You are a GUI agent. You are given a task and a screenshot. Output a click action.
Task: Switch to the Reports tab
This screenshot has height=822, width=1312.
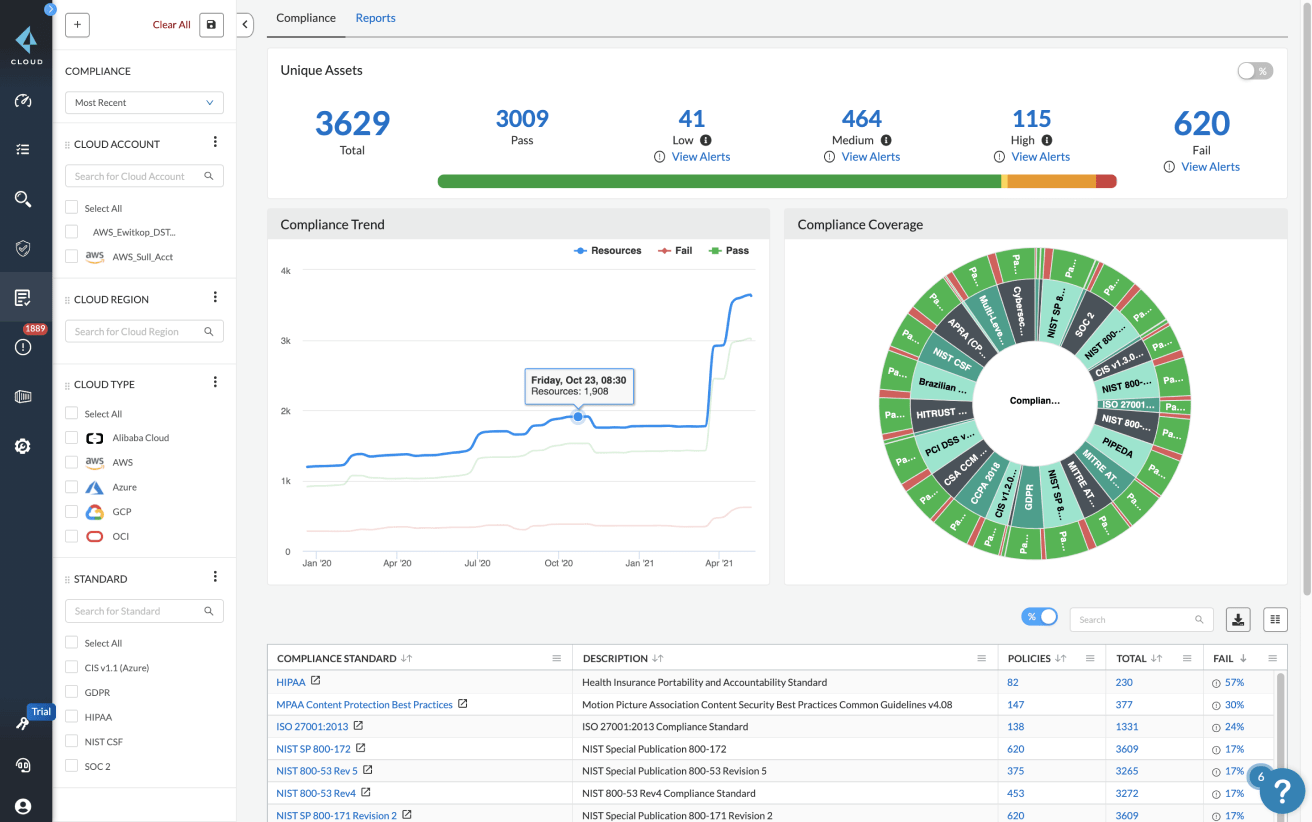(x=375, y=18)
